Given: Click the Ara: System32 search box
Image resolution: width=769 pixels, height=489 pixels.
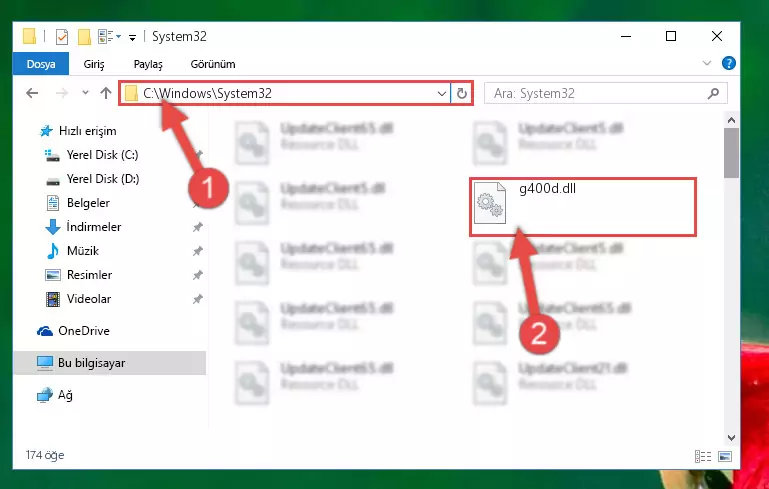Looking at the screenshot, I should (x=606, y=93).
